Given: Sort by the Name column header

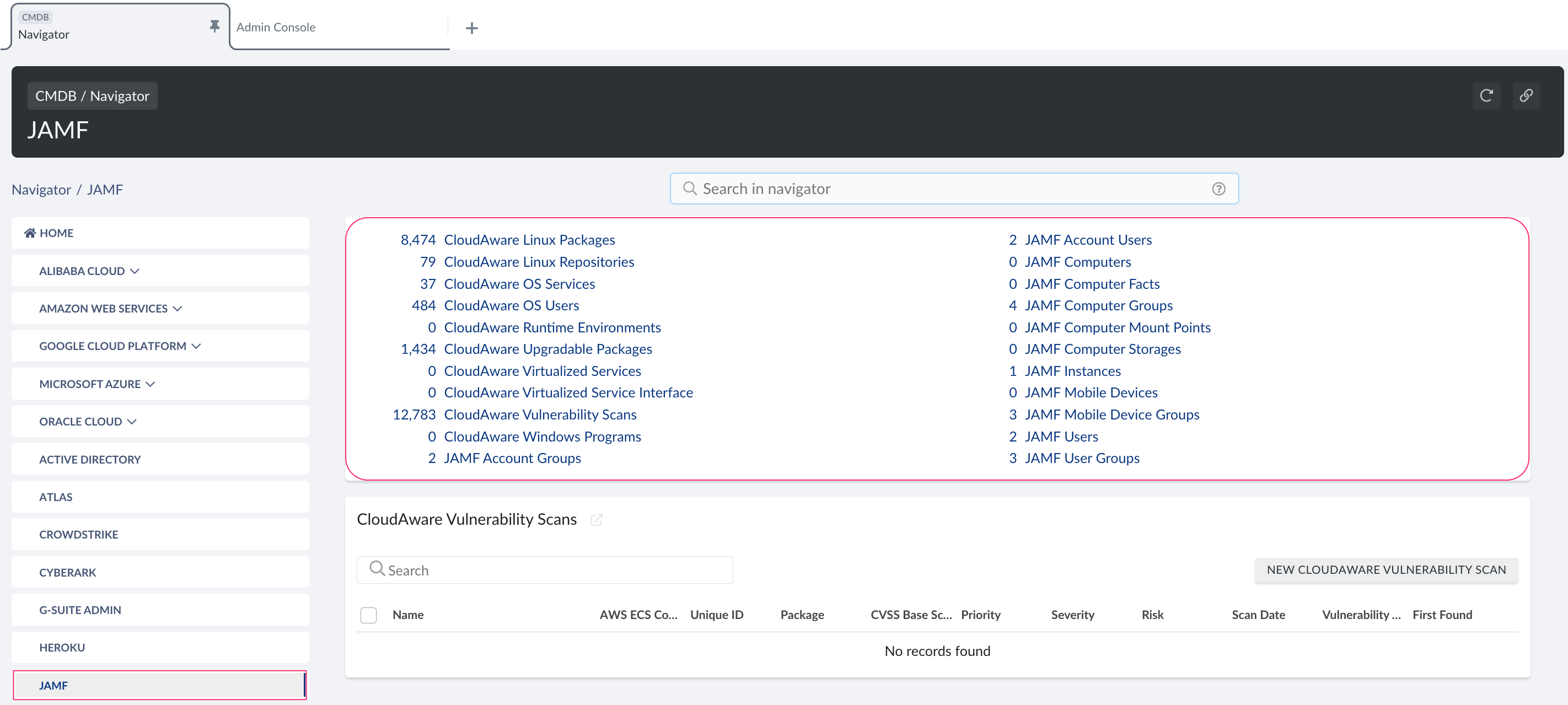Looking at the screenshot, I should click(408, 615).
